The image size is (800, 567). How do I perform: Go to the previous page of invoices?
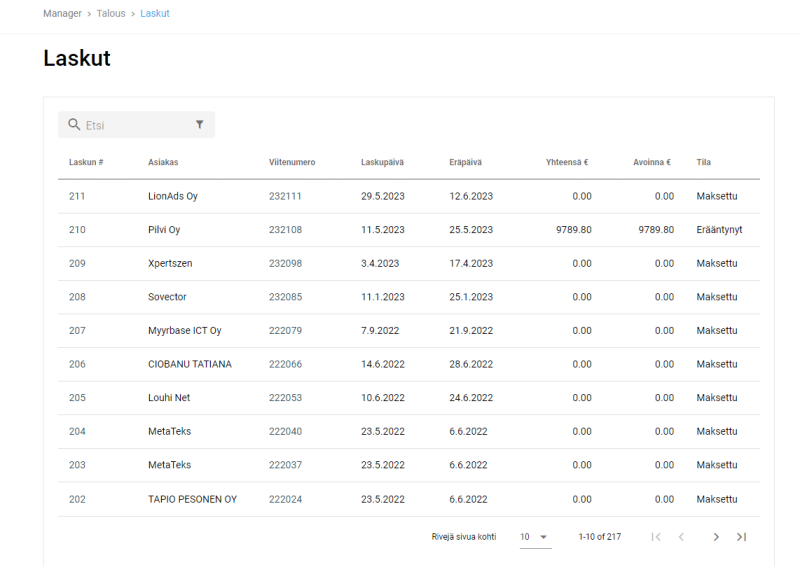click(x=681, y=537)
